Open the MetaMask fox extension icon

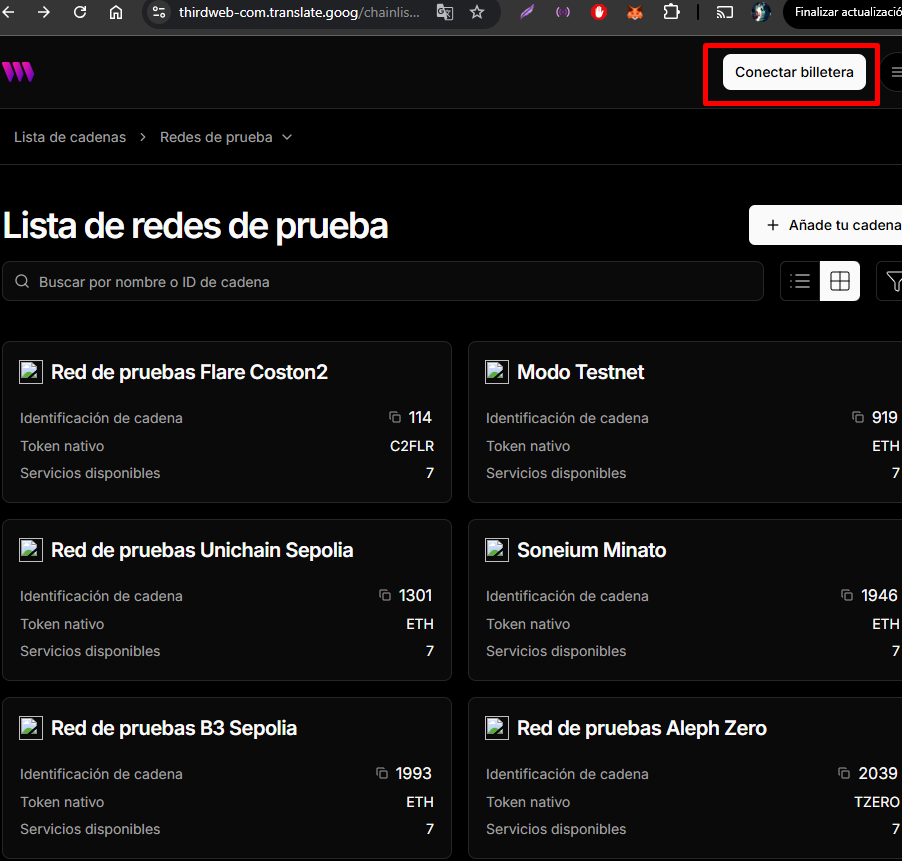(635, 12)
